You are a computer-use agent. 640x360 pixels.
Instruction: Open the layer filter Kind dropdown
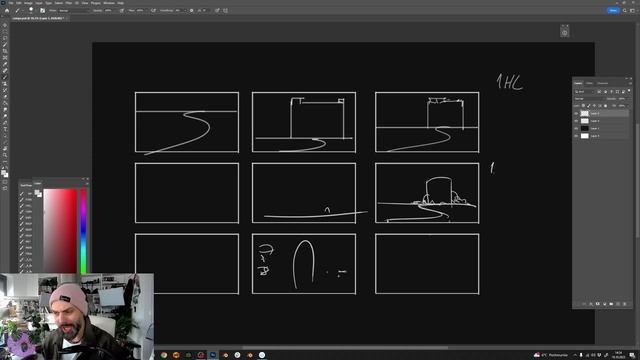point(584,92)
